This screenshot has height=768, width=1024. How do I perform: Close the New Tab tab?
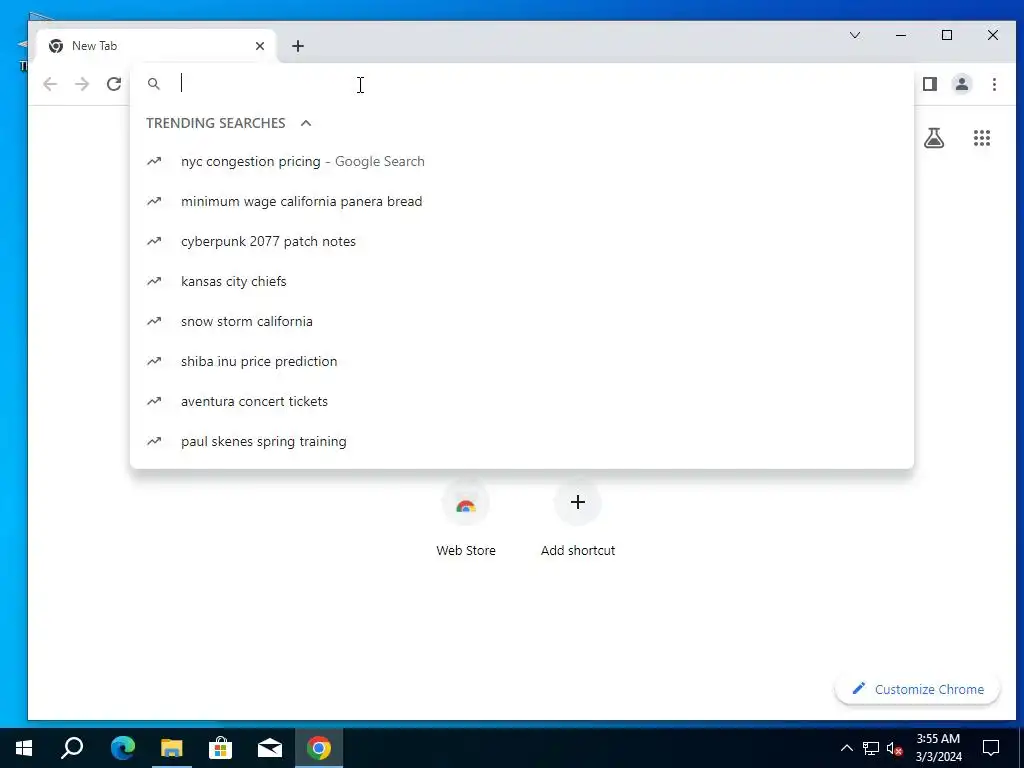click(260, 46)
